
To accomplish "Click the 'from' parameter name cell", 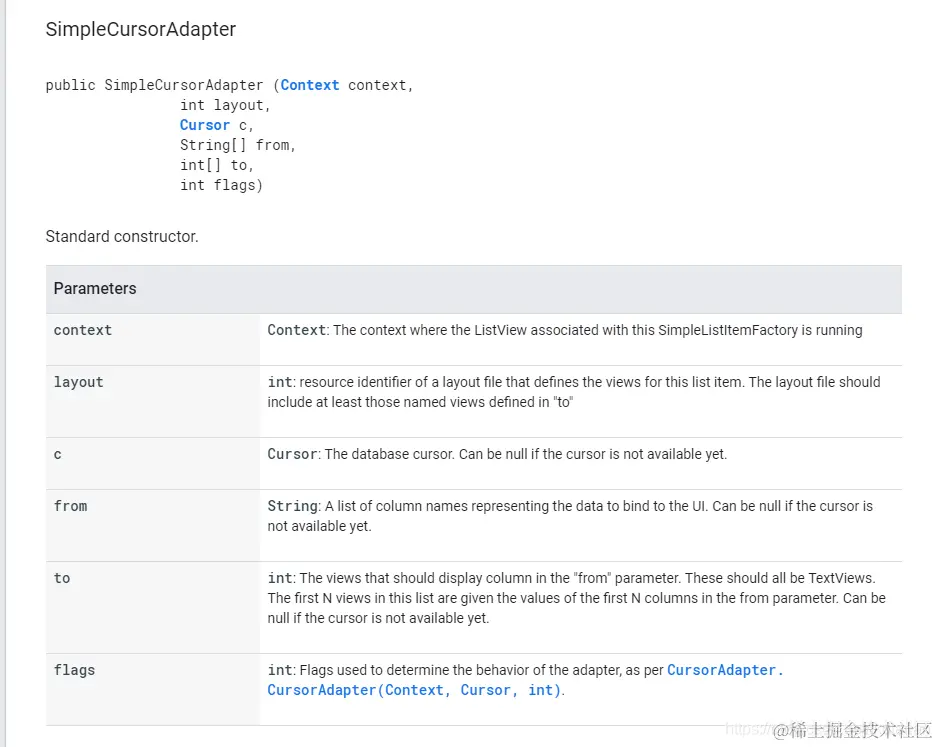I will click(x=71, y=506).
